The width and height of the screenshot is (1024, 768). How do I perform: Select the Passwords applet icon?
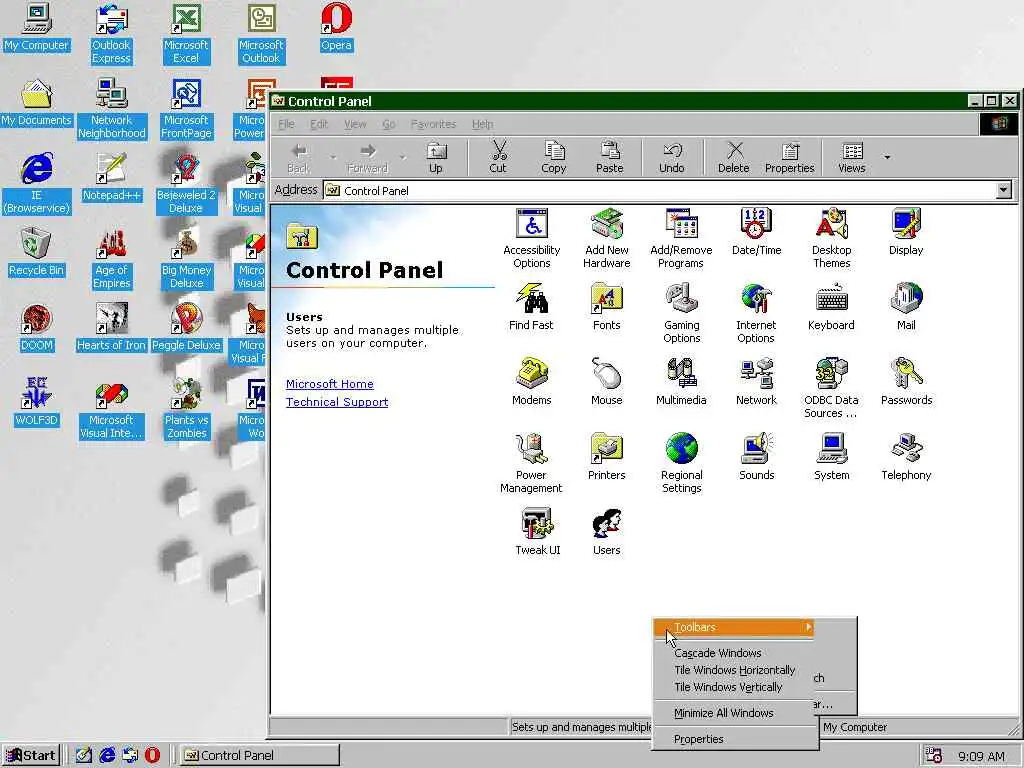point(906,381)
